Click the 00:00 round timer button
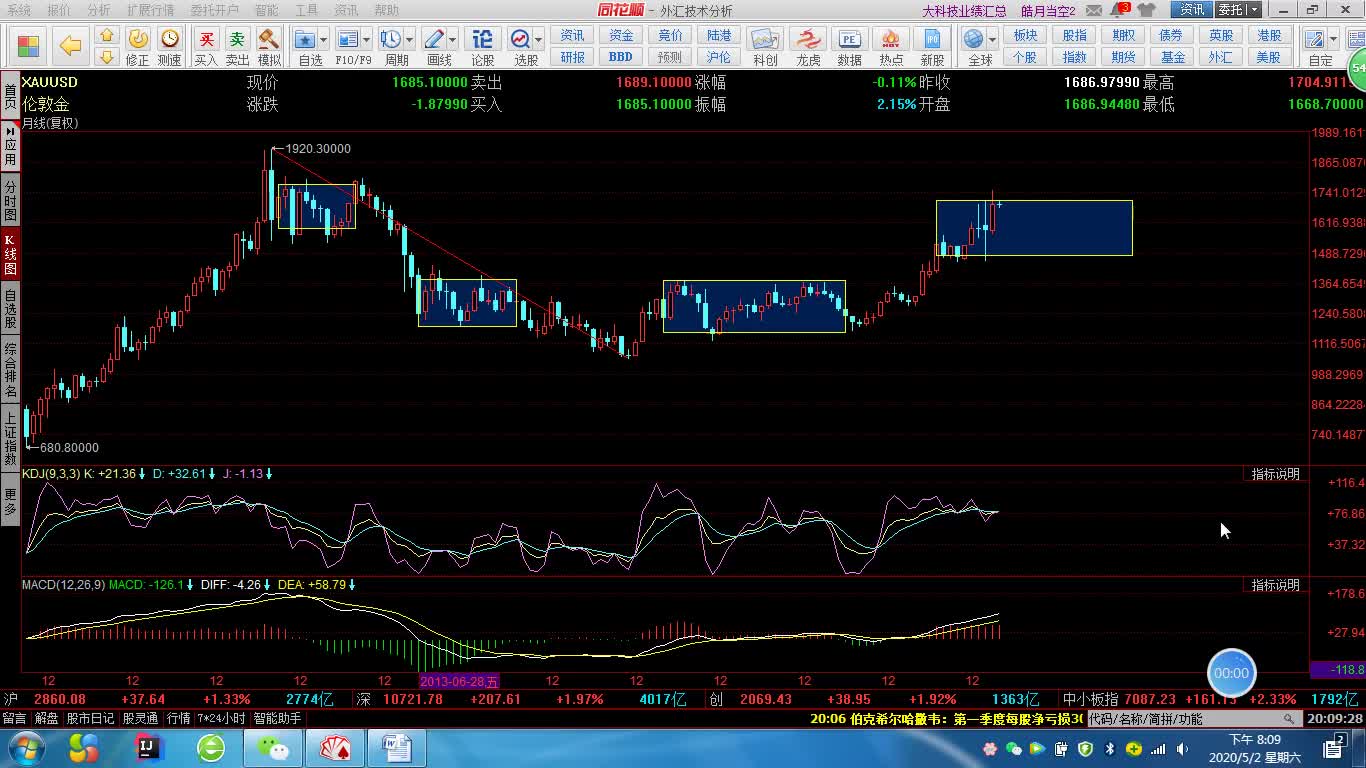 tap(1231, 673)
